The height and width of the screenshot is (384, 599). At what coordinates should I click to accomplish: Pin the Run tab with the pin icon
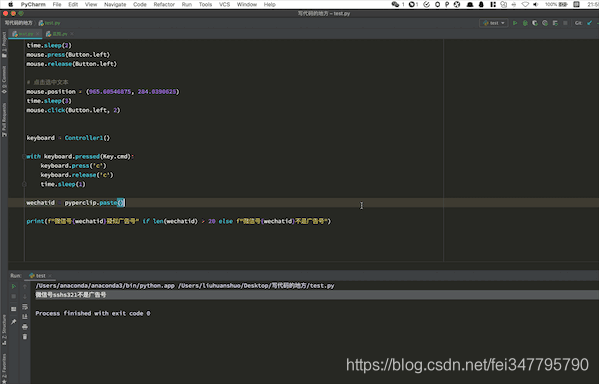point(14,322)
